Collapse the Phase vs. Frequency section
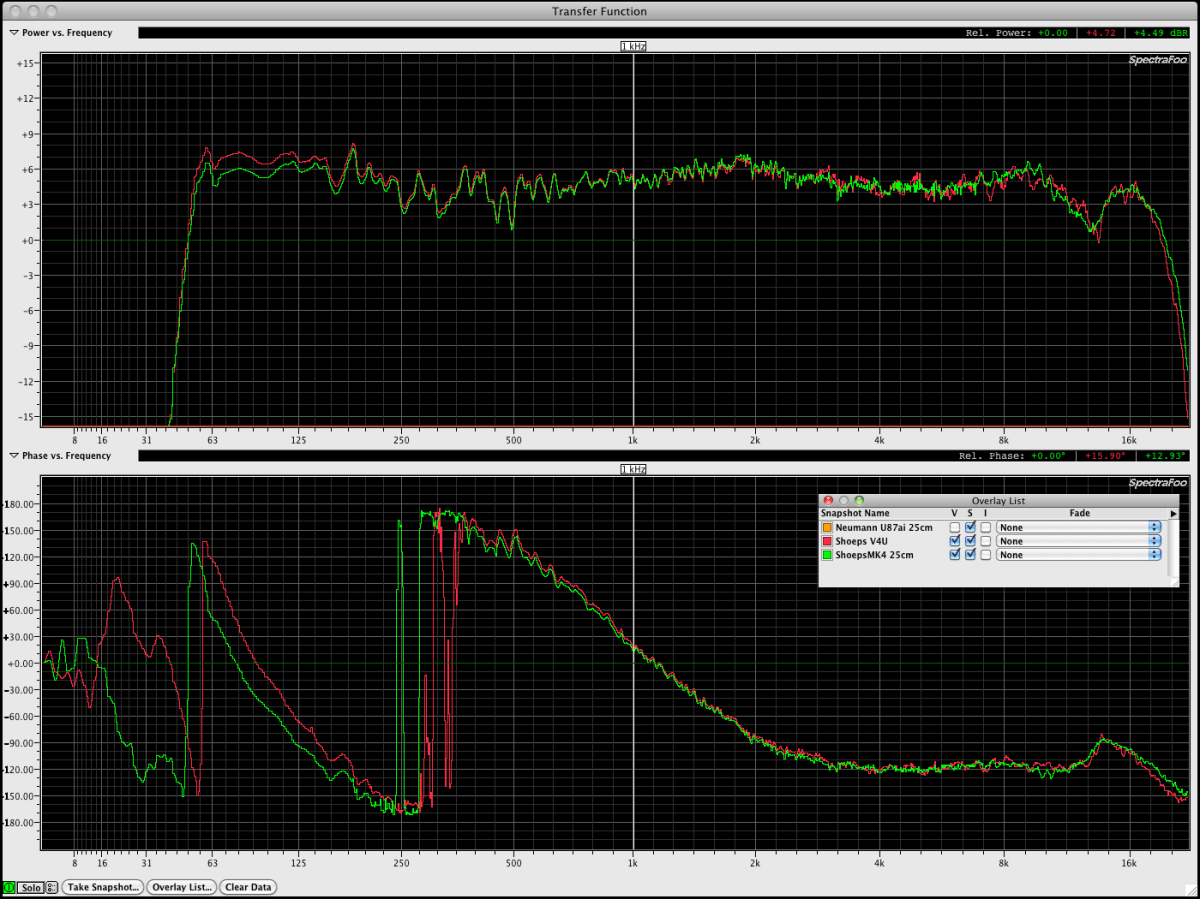 coord(14,455)
